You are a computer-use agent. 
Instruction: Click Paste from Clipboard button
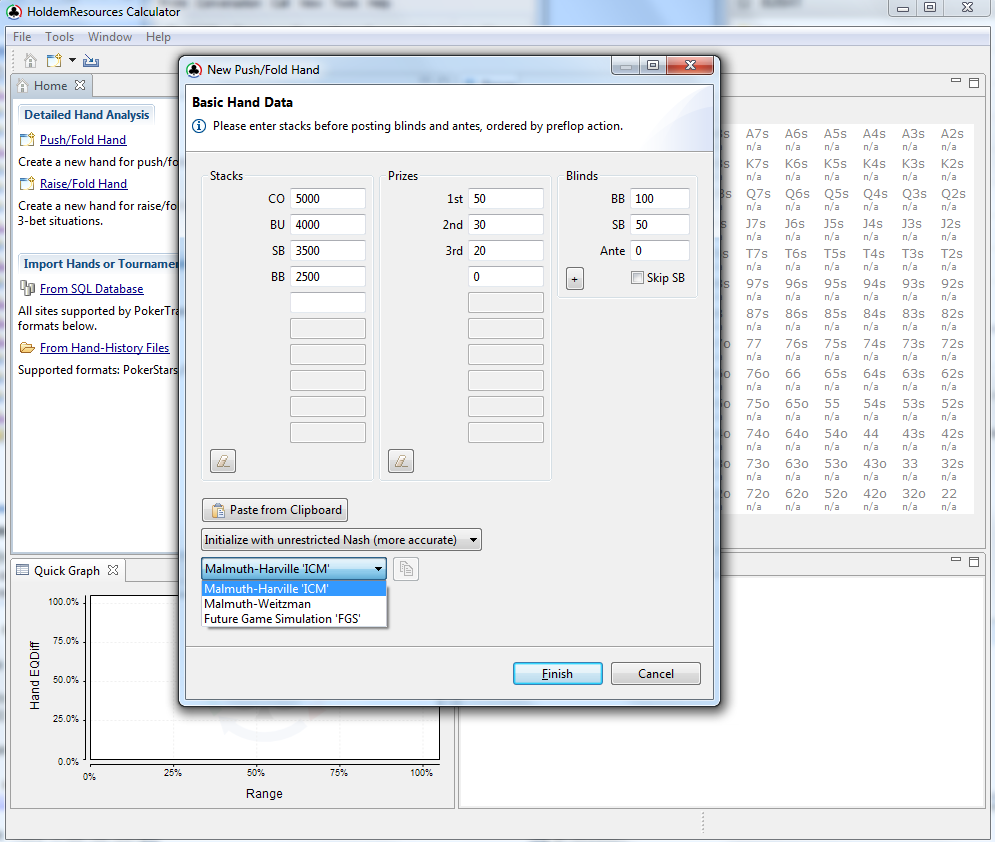coord(275,510)
